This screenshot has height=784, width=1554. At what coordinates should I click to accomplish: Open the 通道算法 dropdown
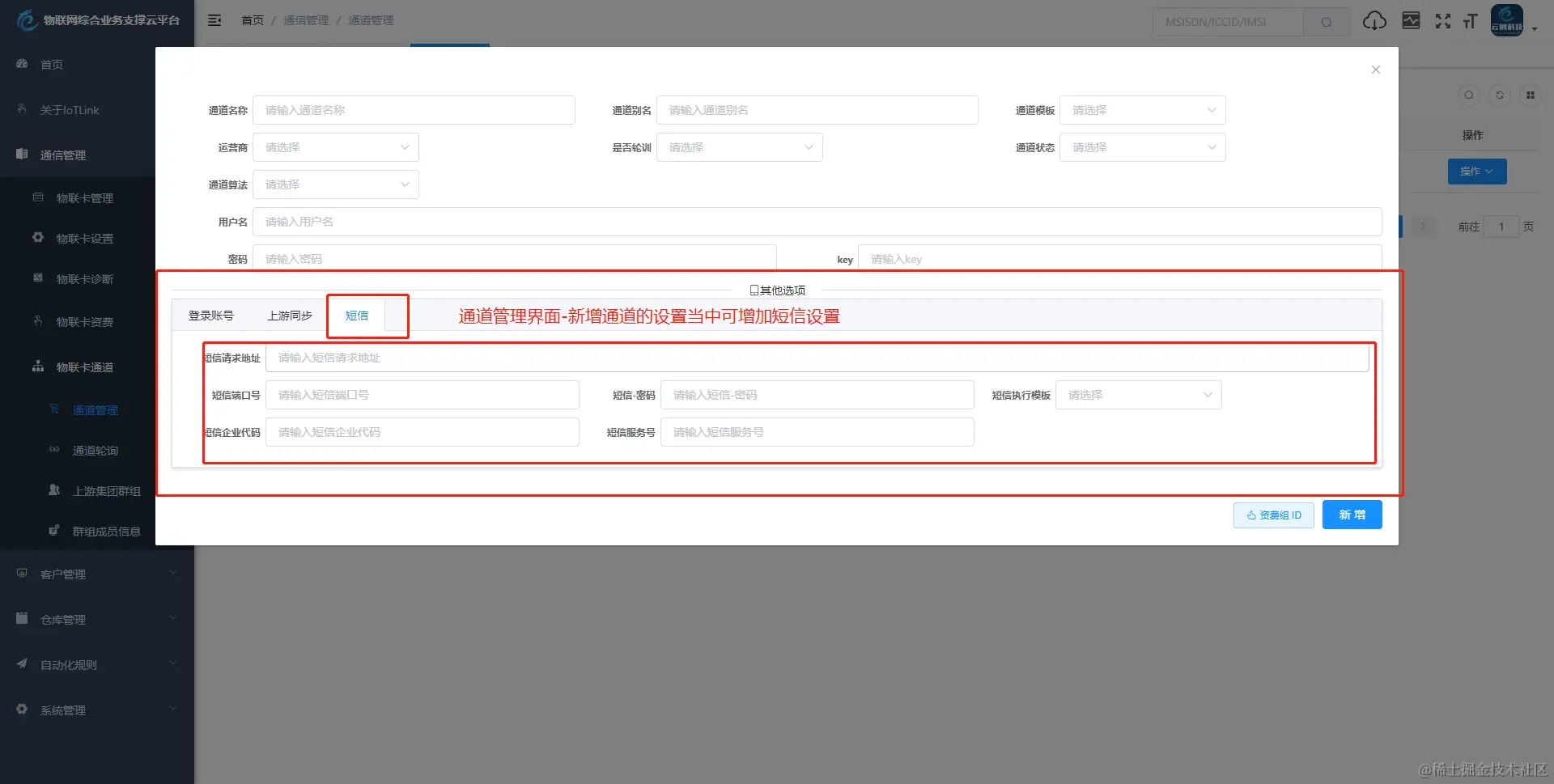[x=336, y=184]
